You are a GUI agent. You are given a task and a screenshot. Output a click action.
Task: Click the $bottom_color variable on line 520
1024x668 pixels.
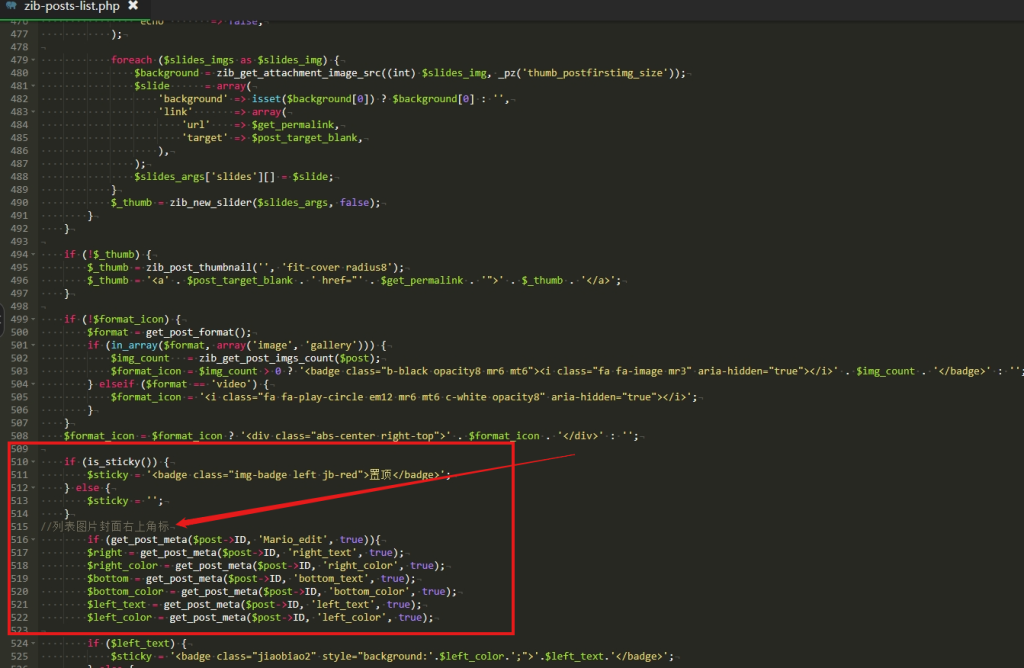125,592
